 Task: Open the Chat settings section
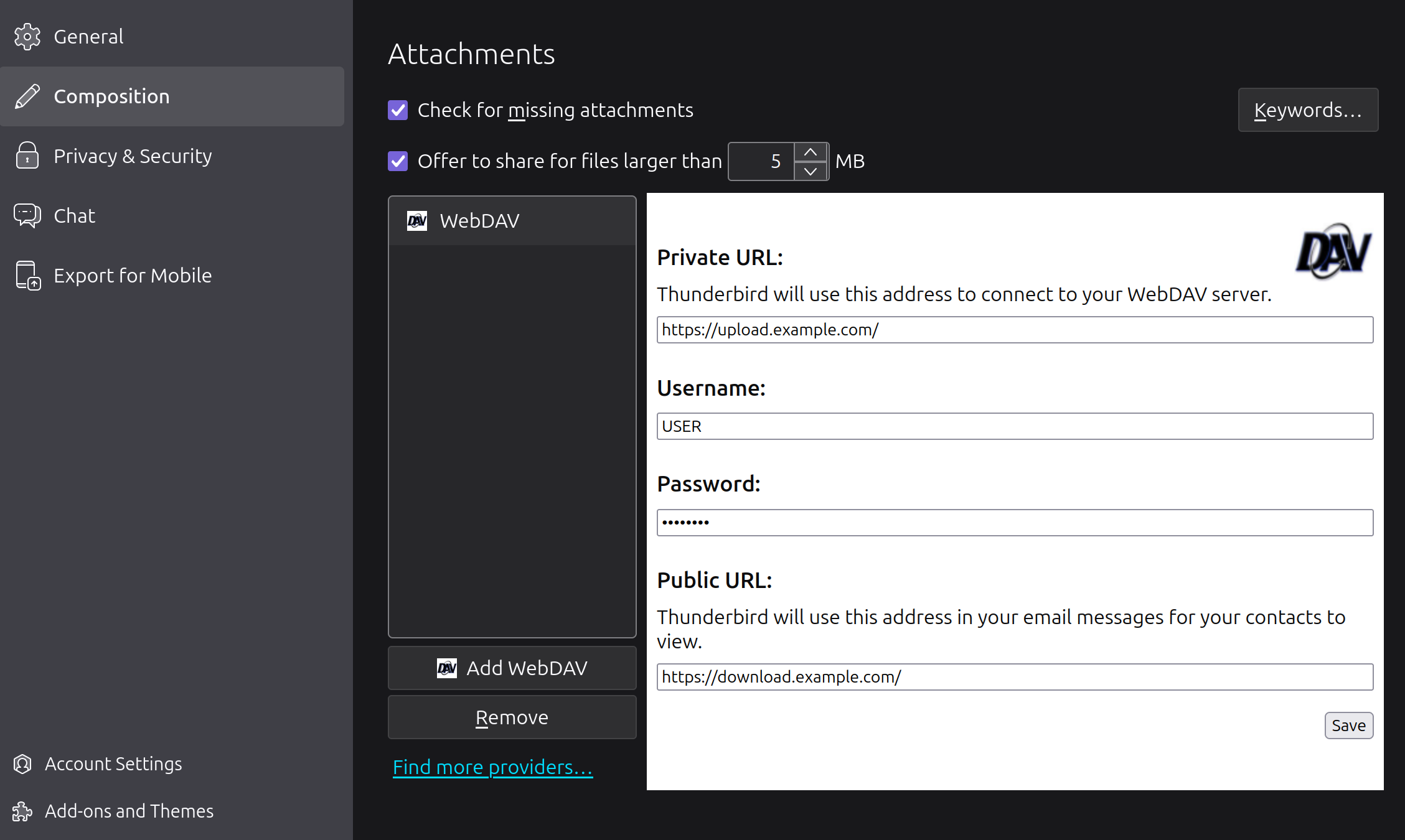click(x=172, y=216)
